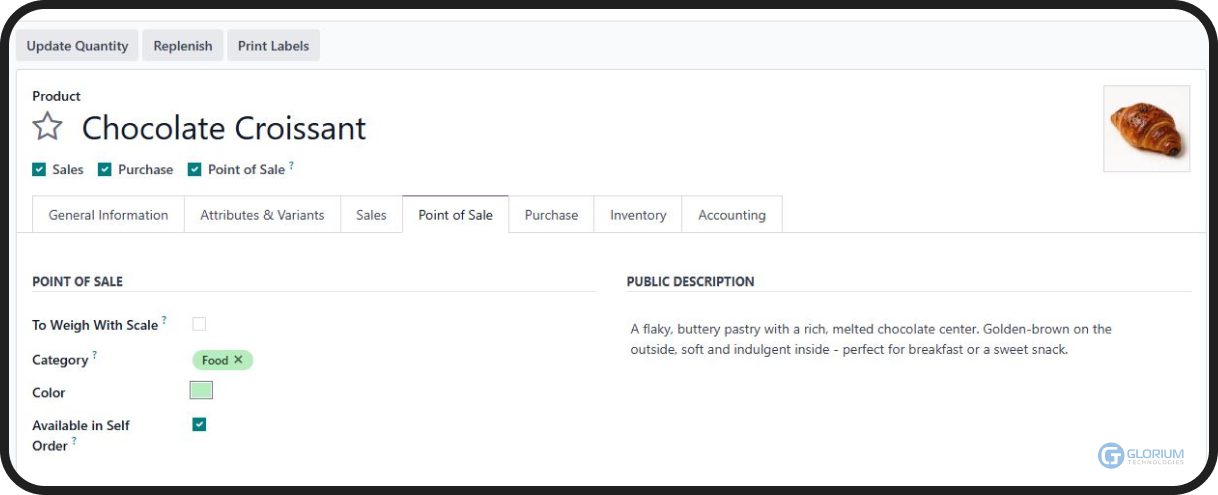Click the help icon next to Category
This screenshot has width=1218, height=495.
coord(95,355)
